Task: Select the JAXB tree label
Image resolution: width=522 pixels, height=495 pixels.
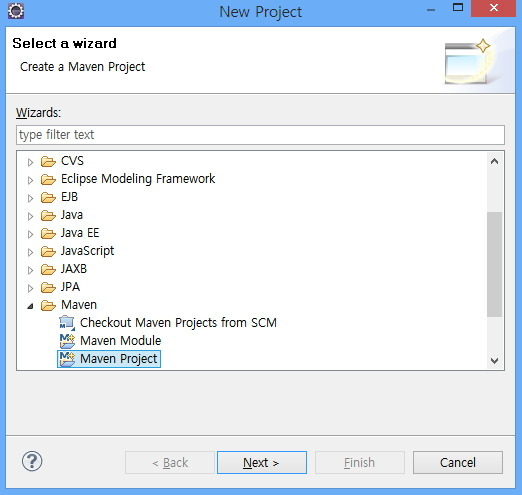Action: [74, 269]
